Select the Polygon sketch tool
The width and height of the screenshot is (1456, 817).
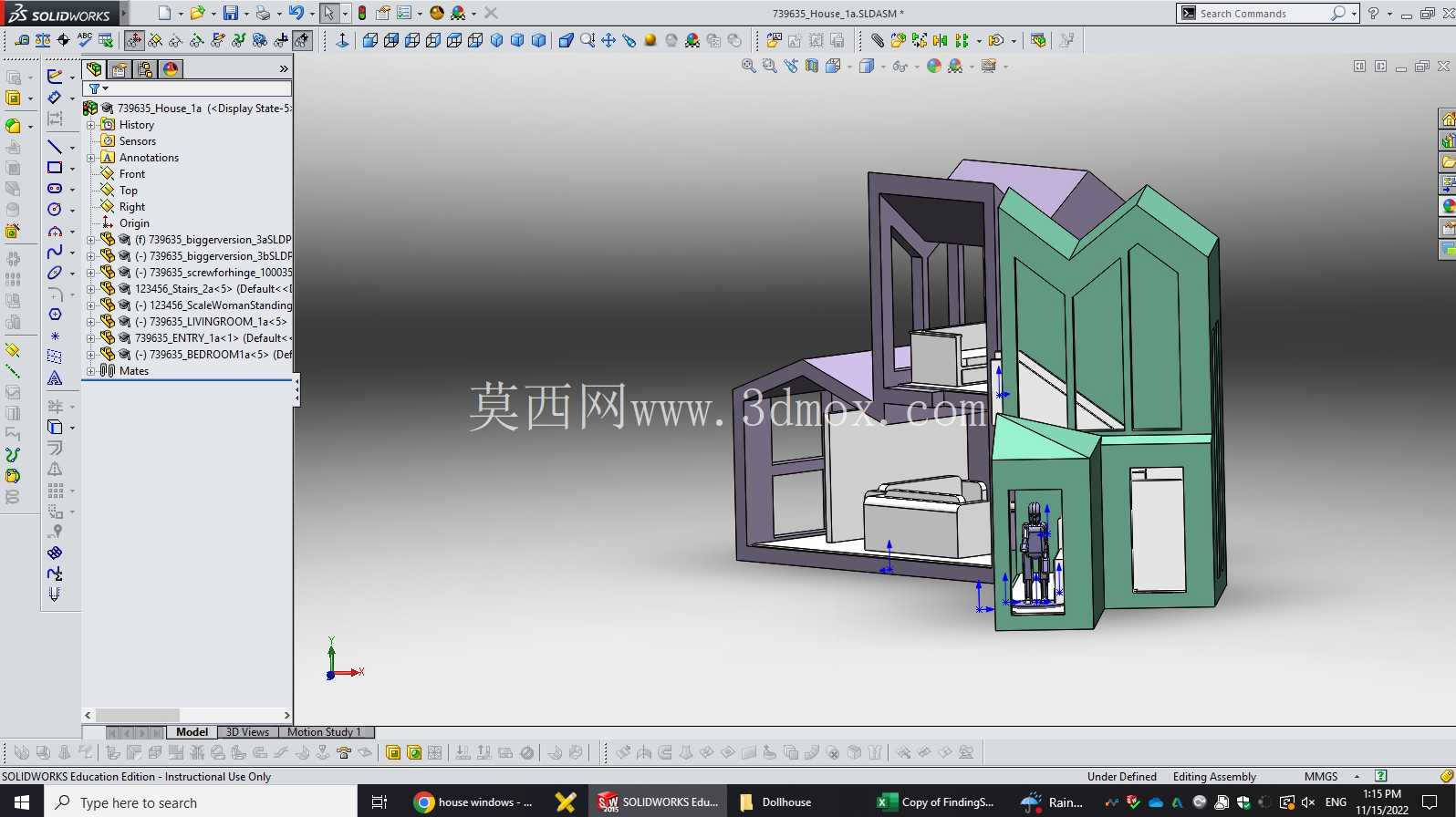coord(55,315)
